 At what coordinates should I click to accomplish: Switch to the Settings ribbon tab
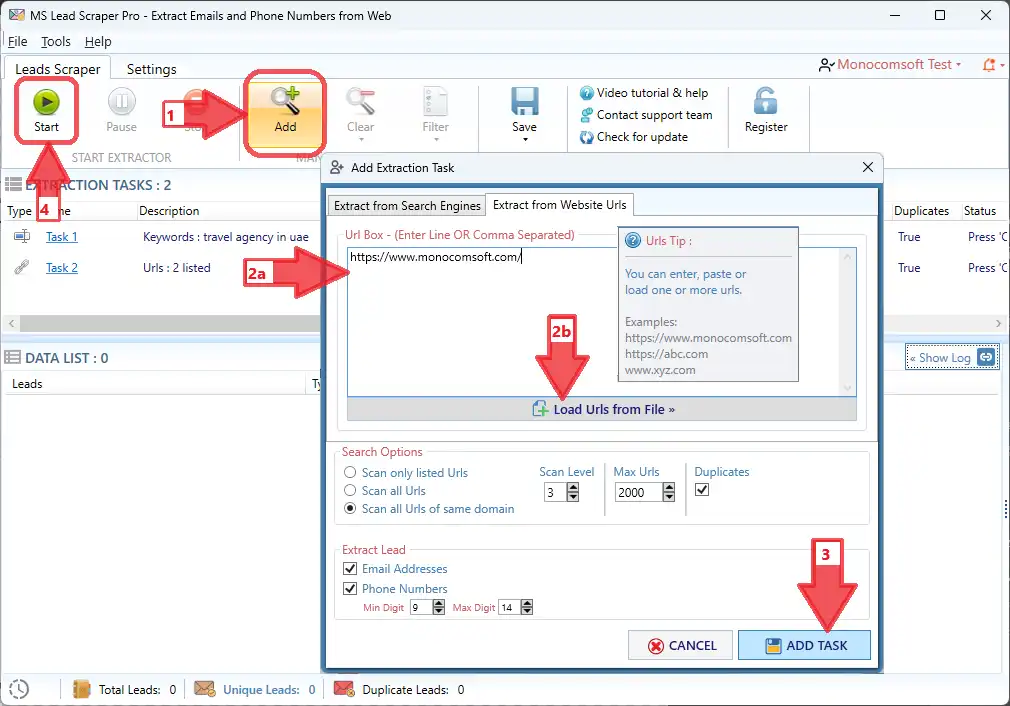(x=151, y=69)
